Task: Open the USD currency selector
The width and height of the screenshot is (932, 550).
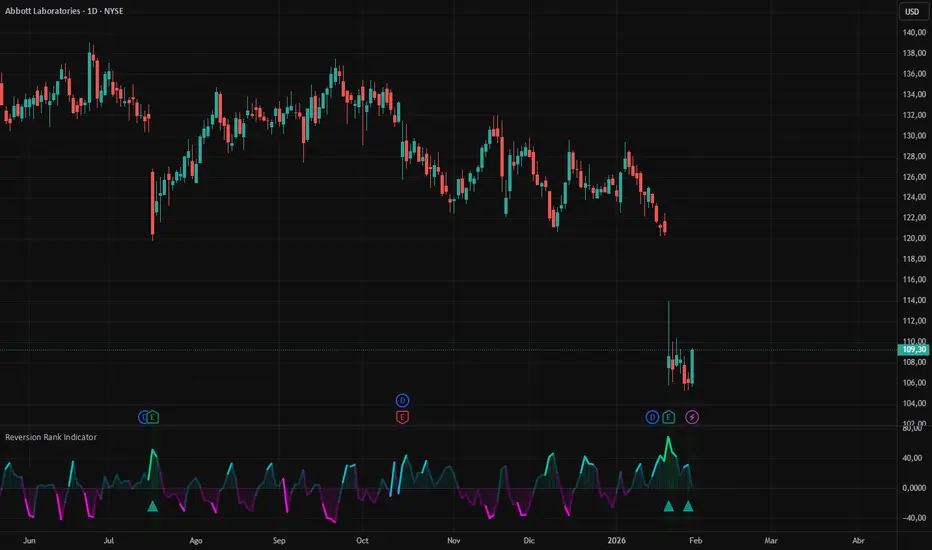Action: [x=912, y=11]
